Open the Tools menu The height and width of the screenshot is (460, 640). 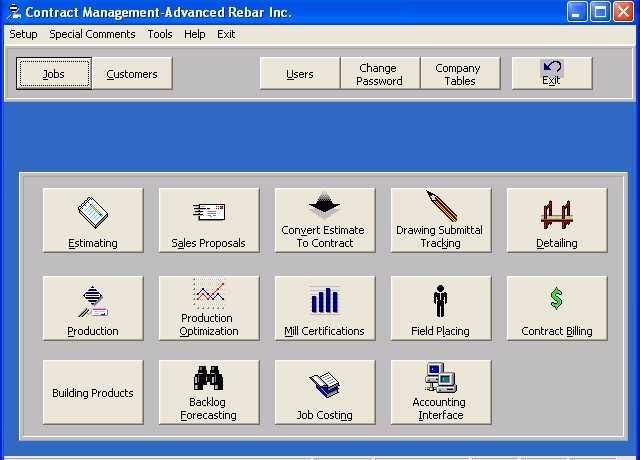[x=160, y=34]
